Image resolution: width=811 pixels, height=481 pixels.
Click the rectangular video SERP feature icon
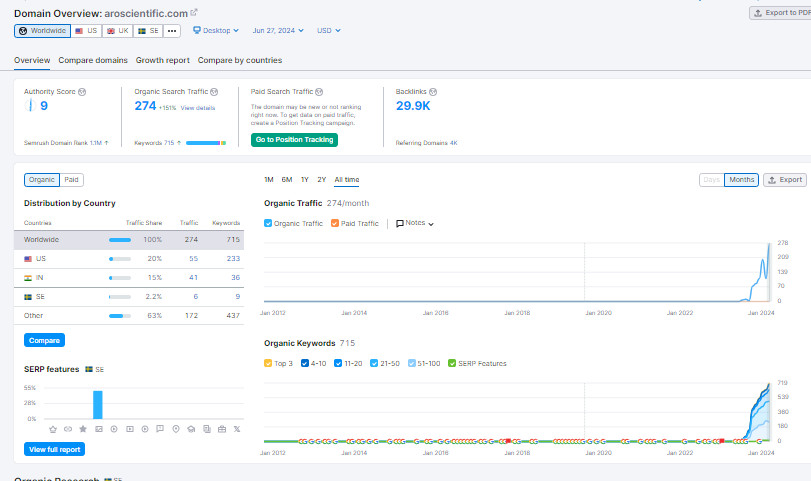(130, 429)
